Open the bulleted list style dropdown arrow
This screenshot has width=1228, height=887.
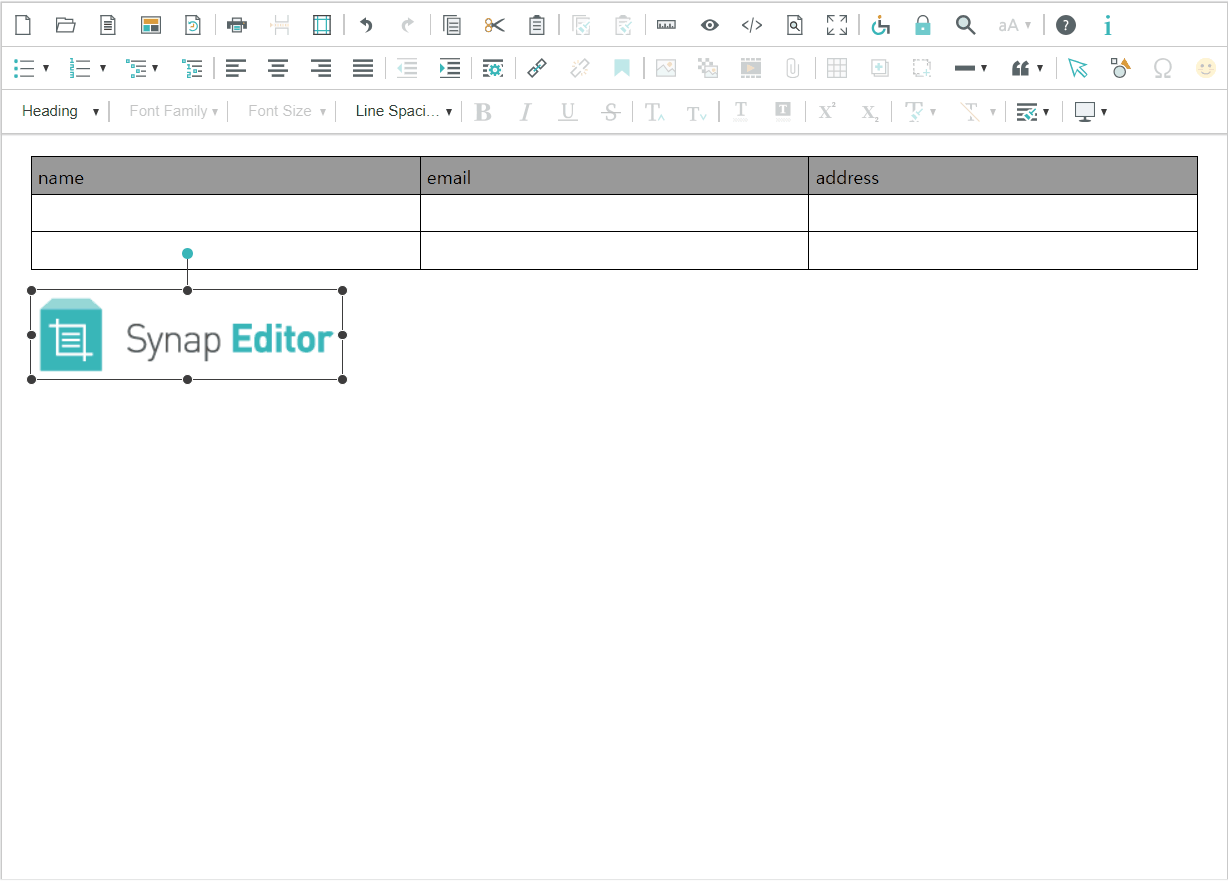click(x=46, y=68)
